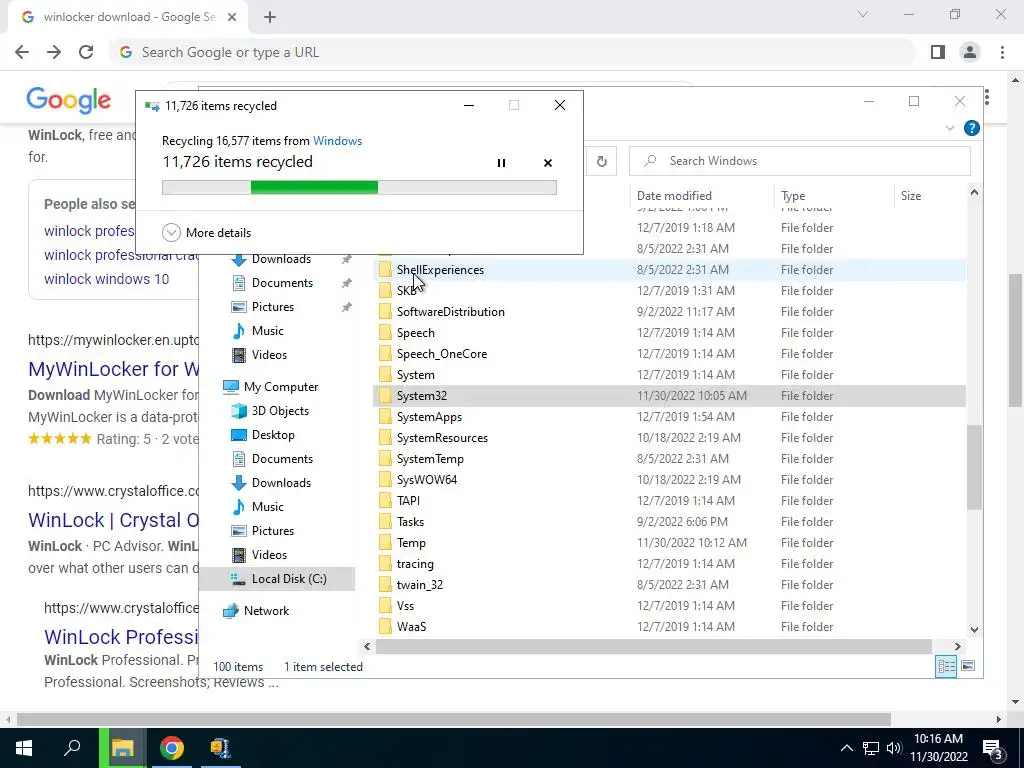Select the SystemTemp folder
This screenshot has width=1024, height=768.
click(669, 458)
